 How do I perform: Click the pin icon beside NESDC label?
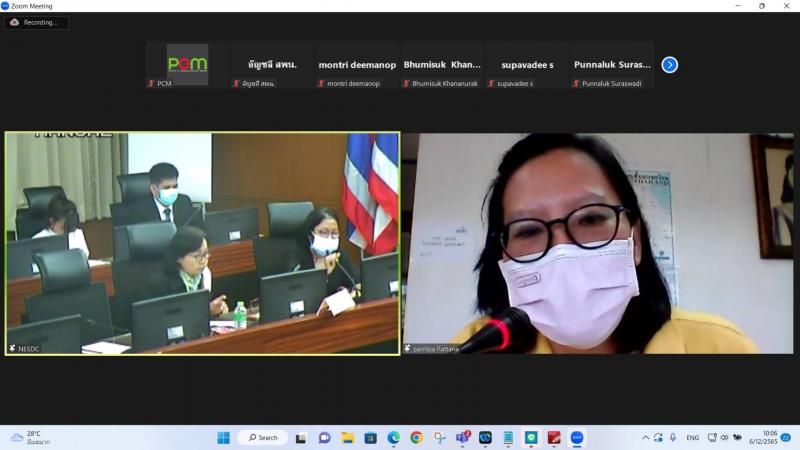(12, 348)
